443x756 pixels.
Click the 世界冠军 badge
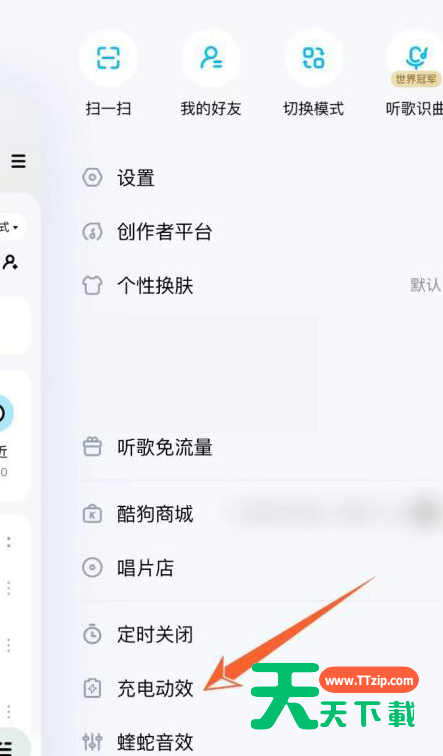(x=416, y=79)
